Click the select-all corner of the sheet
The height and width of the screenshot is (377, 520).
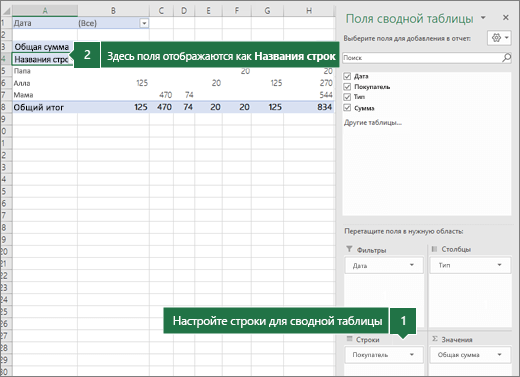point(6,11)
